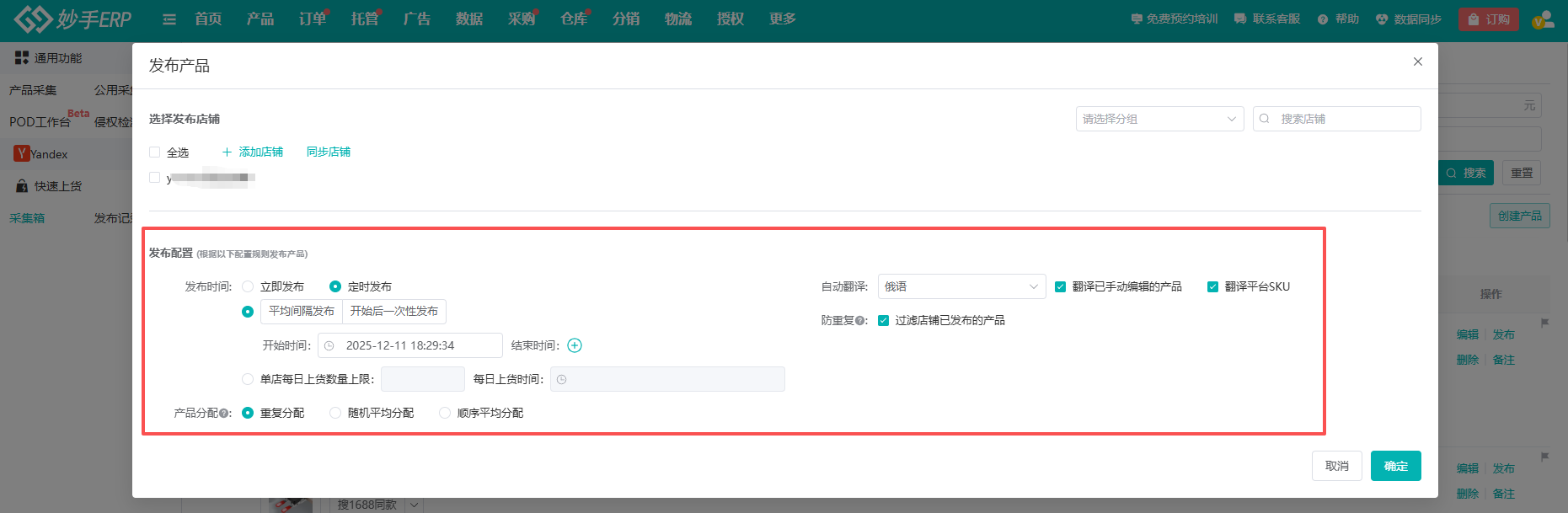The width and height of the screenshot is (1568, 513).
Task: Click the hamburger menu icon in top bar
Action: coord(169,19)
